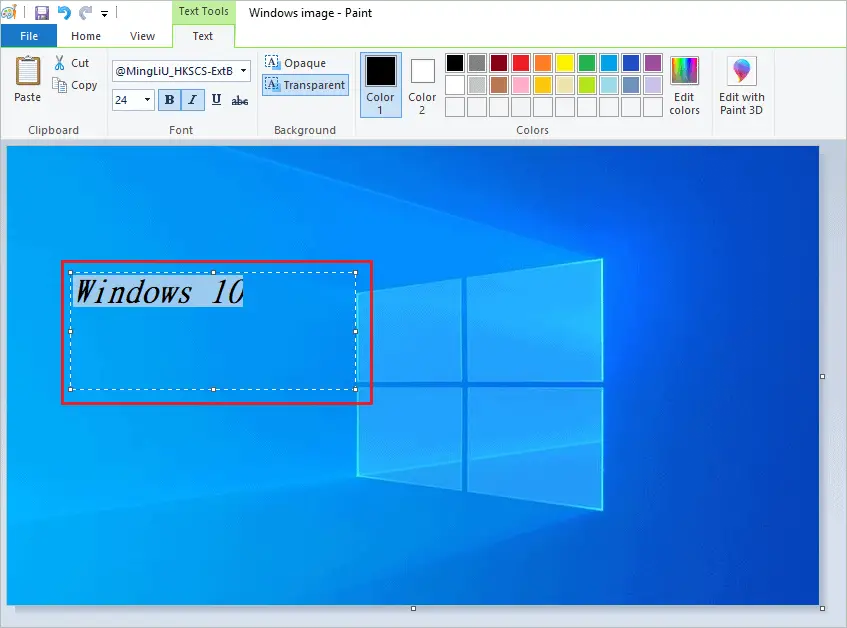The width and height of the screenshot is (847, 628).
Task: Click the font name field @MingLiU_HKSCS-ExtB
Action: (x=174, y=71)
